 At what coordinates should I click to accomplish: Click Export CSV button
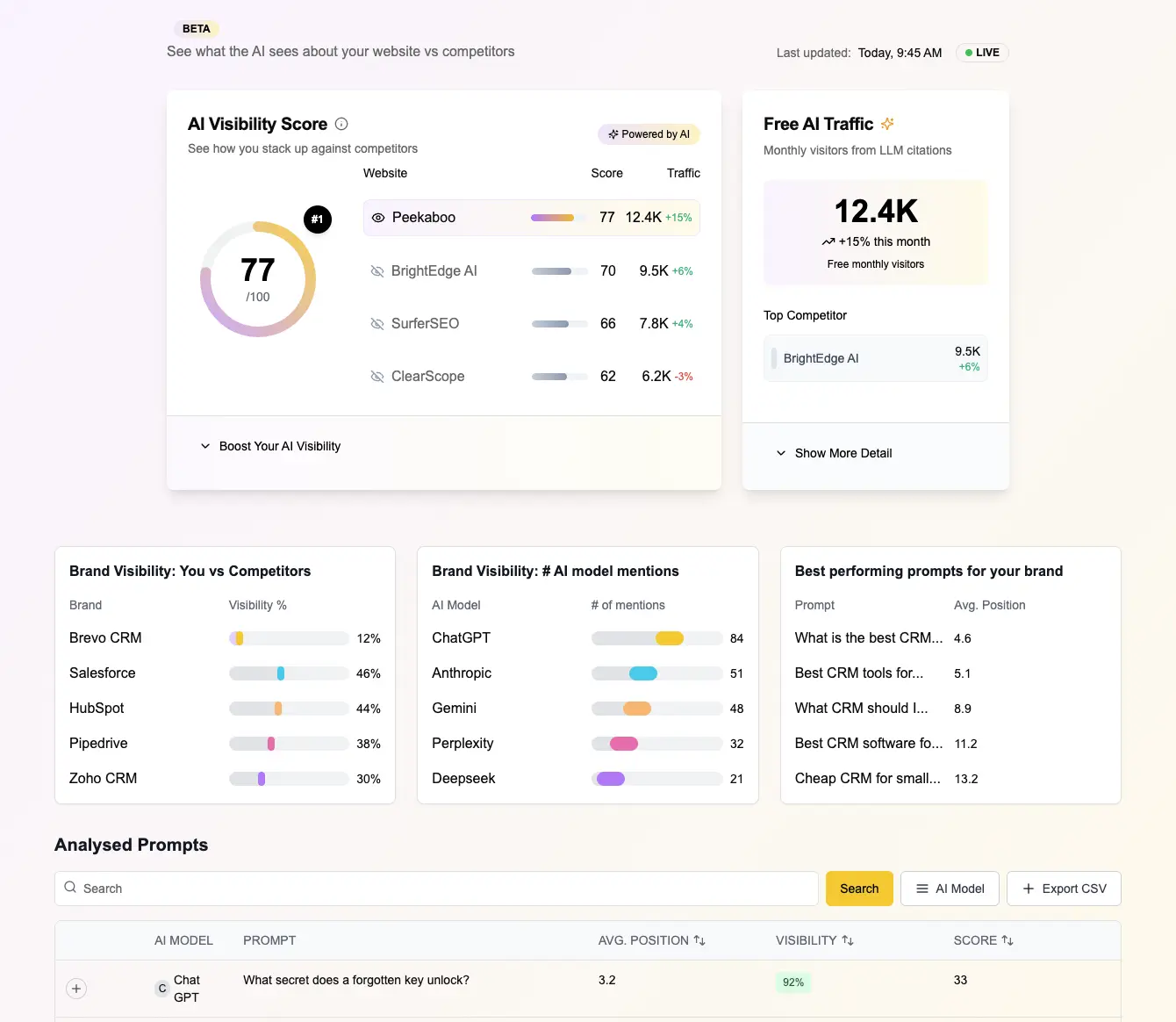click(1064, 889)
